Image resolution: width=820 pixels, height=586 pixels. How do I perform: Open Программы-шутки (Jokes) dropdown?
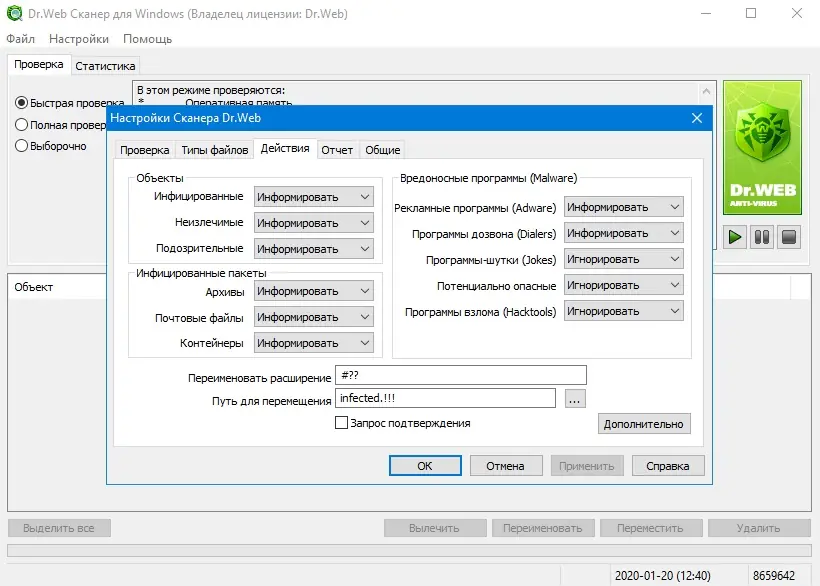624,259
